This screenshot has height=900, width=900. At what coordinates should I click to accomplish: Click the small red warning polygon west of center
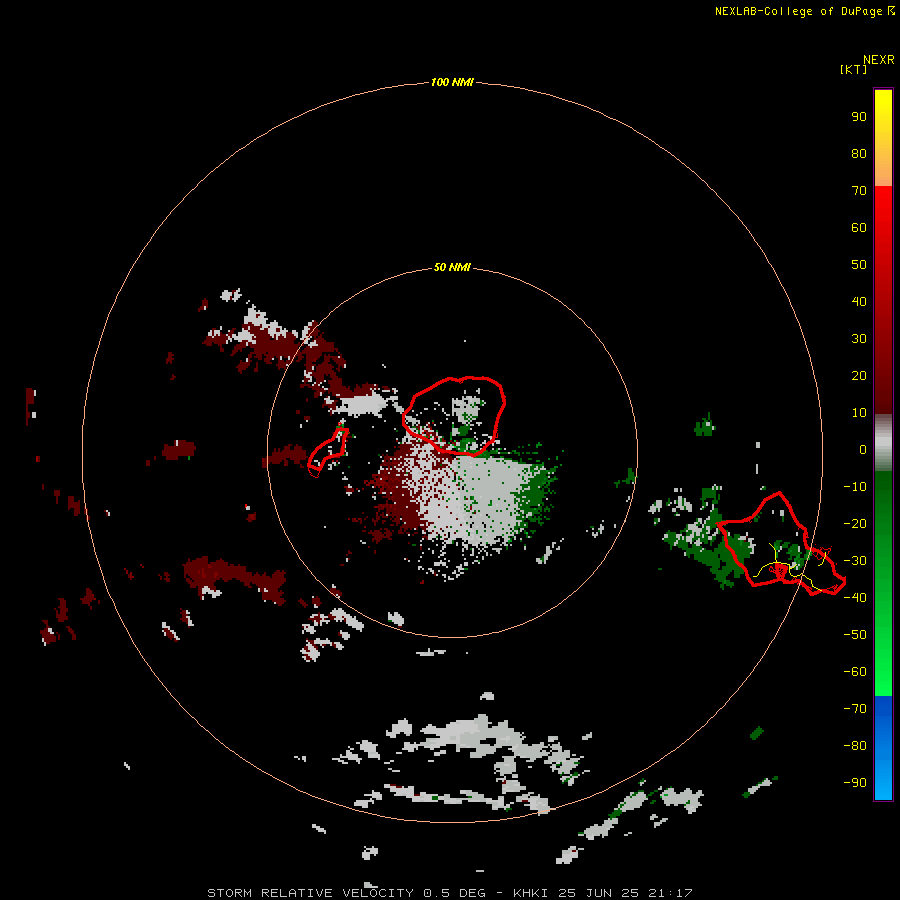click(328, 452)
